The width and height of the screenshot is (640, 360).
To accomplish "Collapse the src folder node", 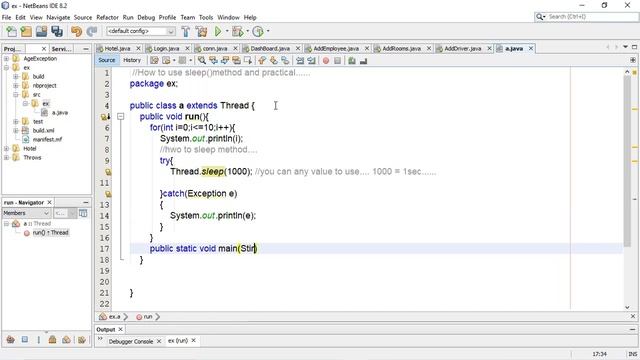I will (x=16, y=95).
